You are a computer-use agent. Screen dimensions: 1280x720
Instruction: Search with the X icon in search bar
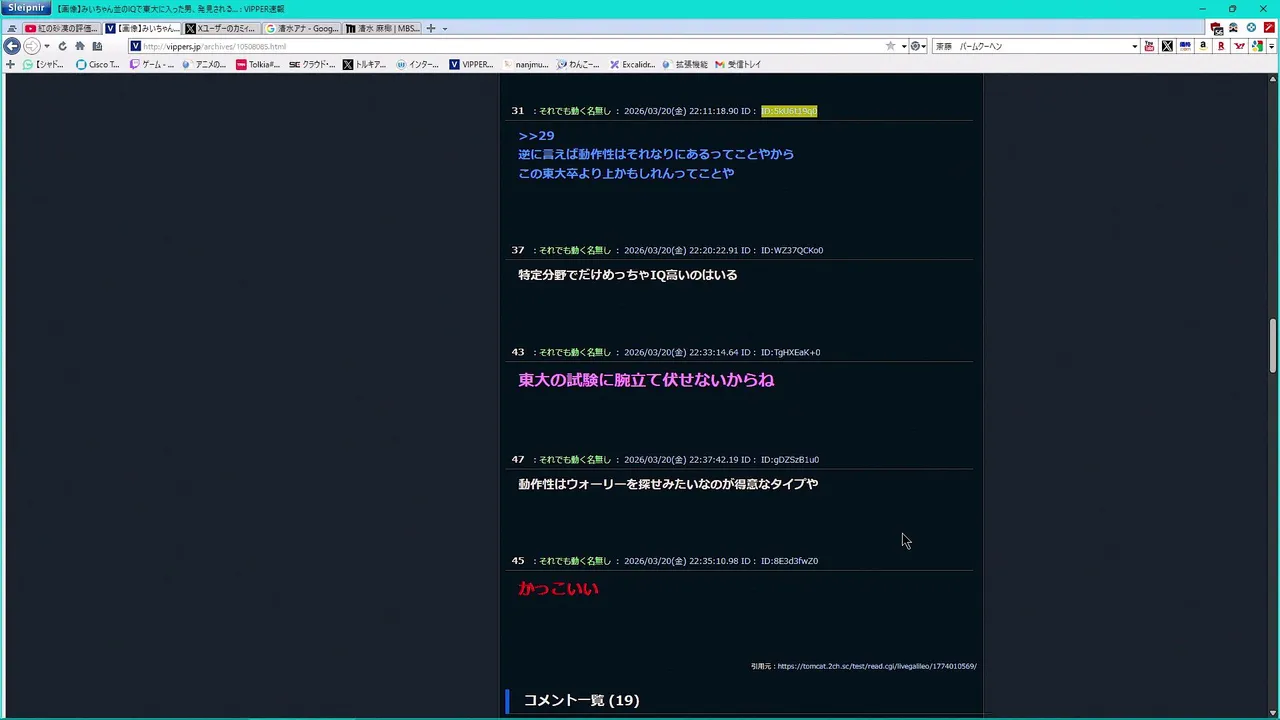pyautogui.click(x=1167, y=46)
